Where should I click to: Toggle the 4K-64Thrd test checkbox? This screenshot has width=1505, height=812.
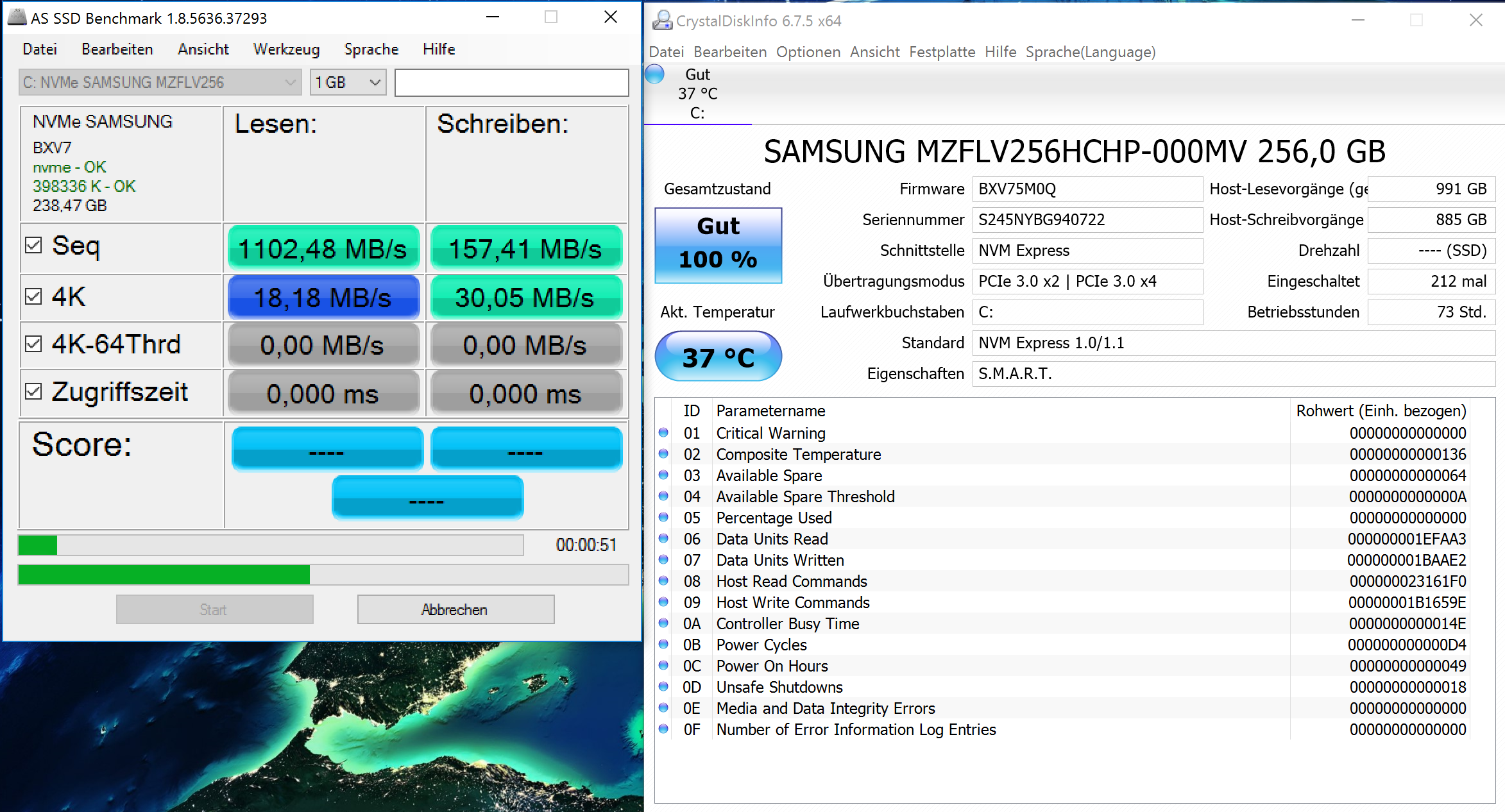pos(33,344)
